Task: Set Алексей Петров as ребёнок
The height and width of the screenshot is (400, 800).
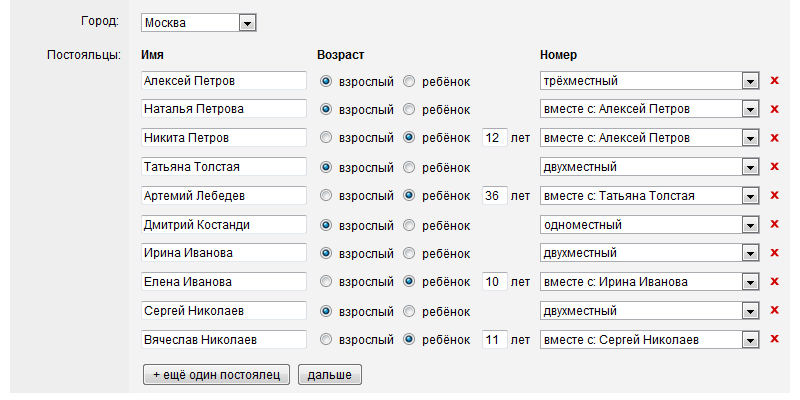Action: 409,81
